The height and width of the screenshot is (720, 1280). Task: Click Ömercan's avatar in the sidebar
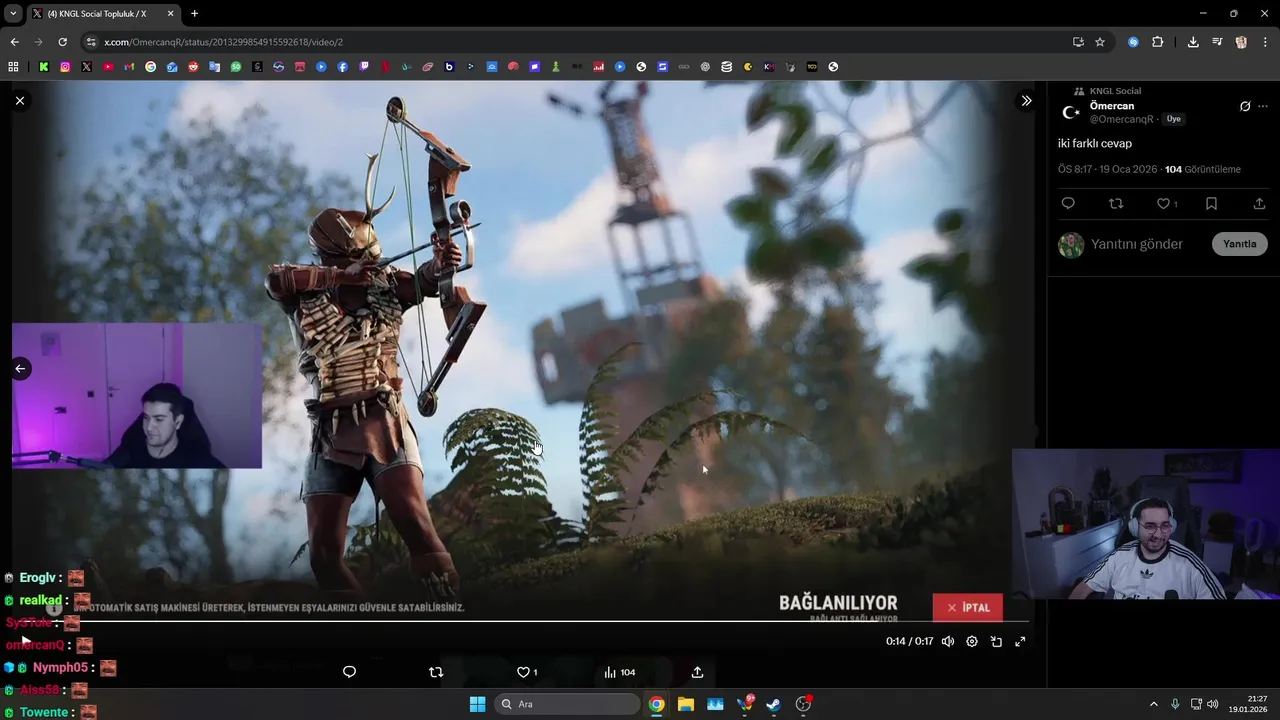coord(1071,112)
